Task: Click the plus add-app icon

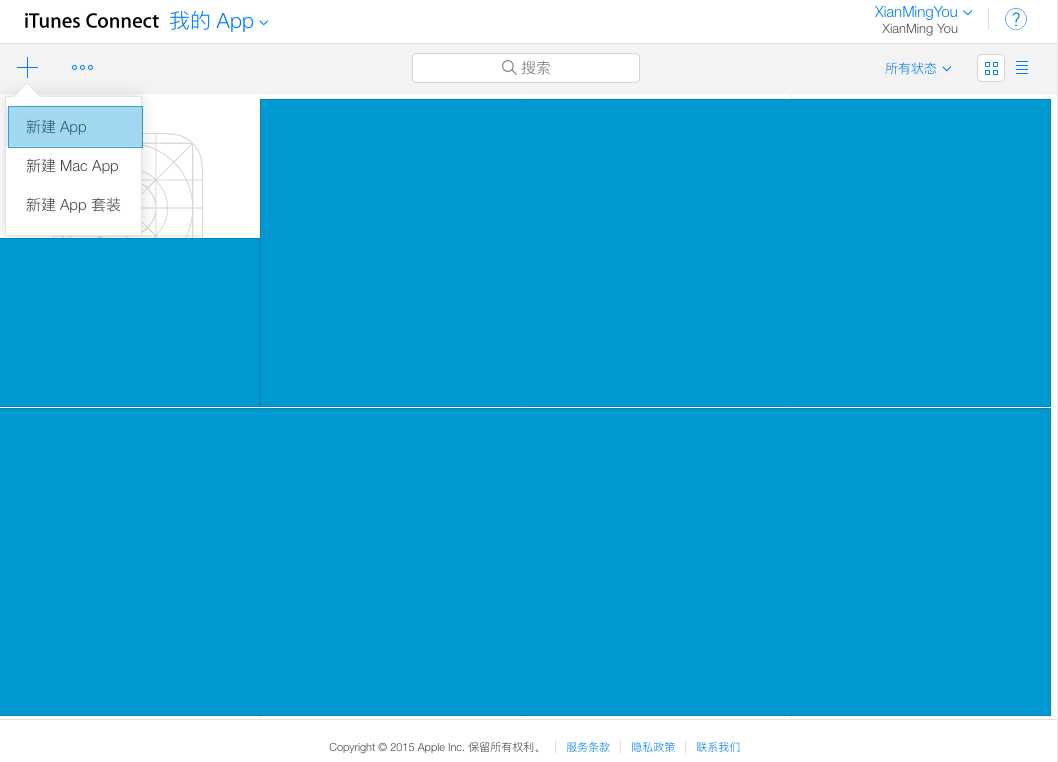Action: click(x=27, y=67)
